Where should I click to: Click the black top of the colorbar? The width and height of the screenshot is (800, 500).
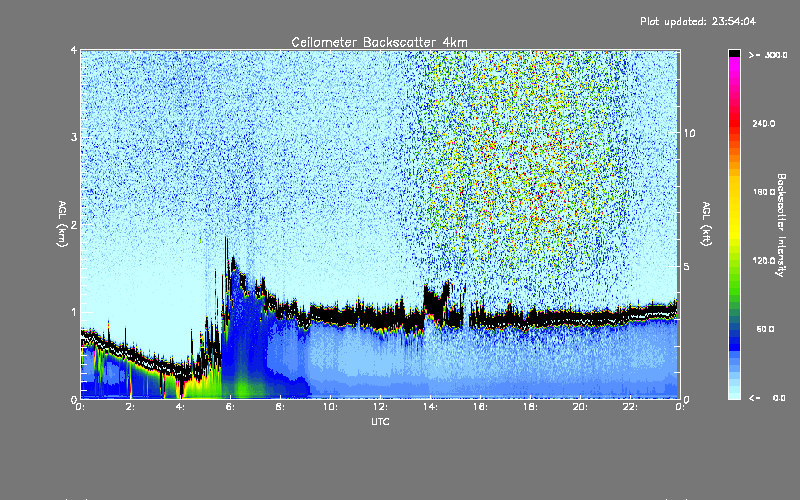pyautogui.click(x=734, y=53)
